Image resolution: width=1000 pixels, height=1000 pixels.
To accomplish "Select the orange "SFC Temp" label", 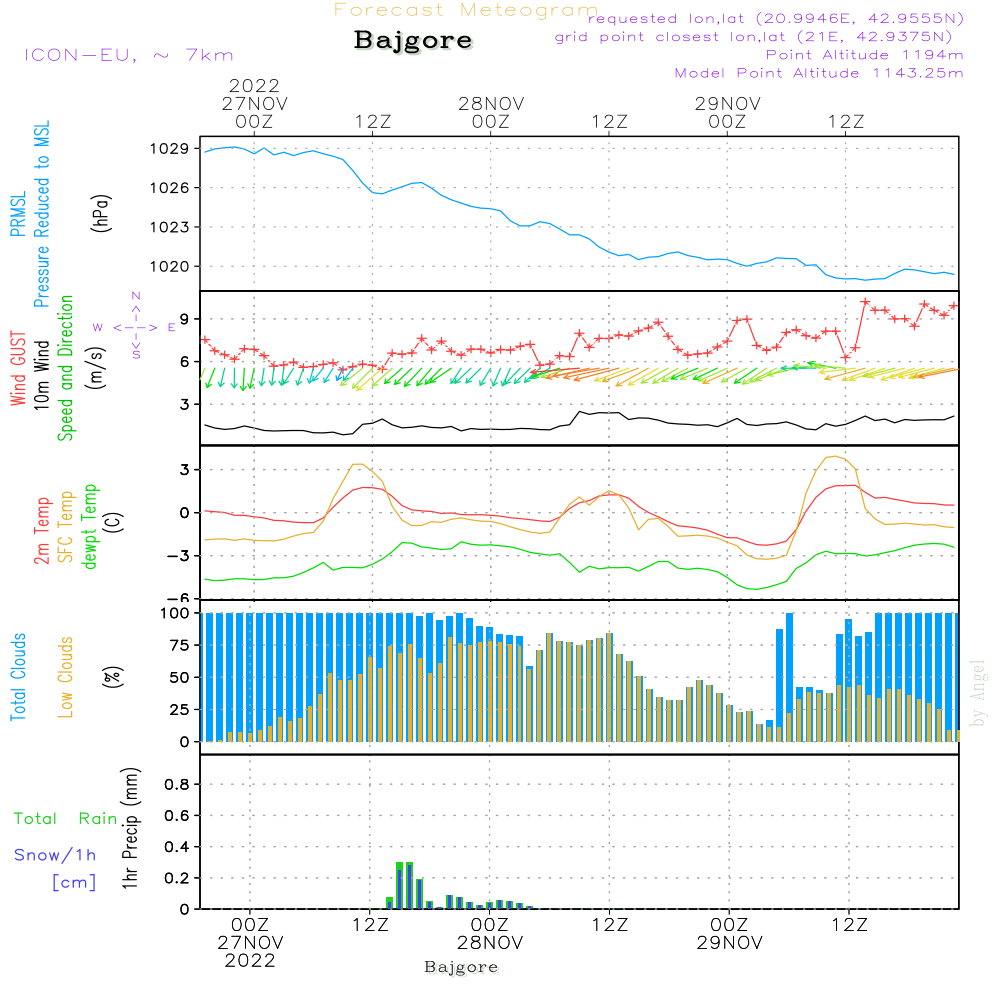I will click(x=66, y=527).
